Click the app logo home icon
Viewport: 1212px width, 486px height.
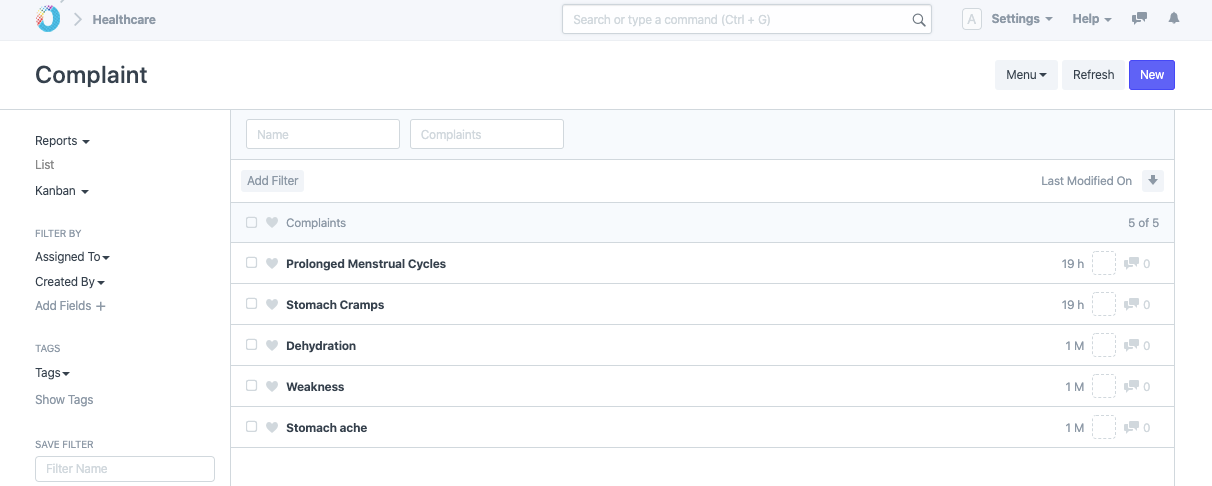pyautogui.click(x=47, y=19)
